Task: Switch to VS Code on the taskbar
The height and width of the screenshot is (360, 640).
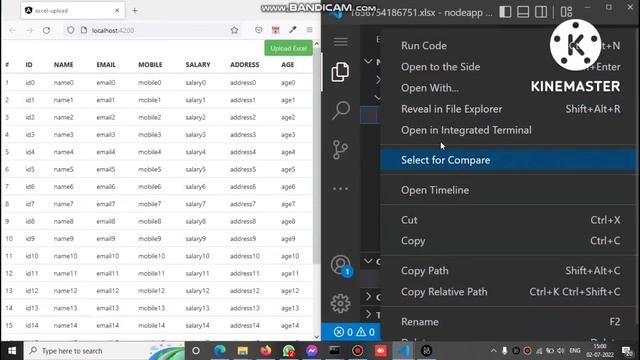Action: 403,351
